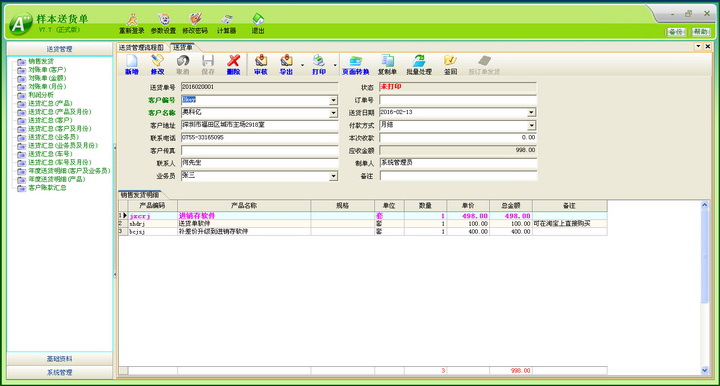Viewport: 720px width, 386px height.
Task: Launch the 计算器 (calculator) tool
Action: tap(226, 23)
